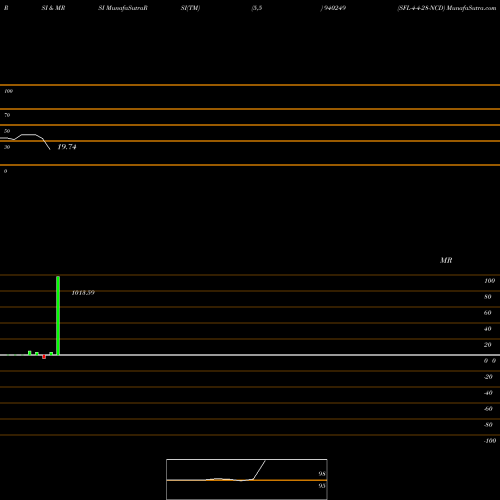Click the tall green MRSI bar
The width and height of the screenshot is (500, 500).
(58, 315)
